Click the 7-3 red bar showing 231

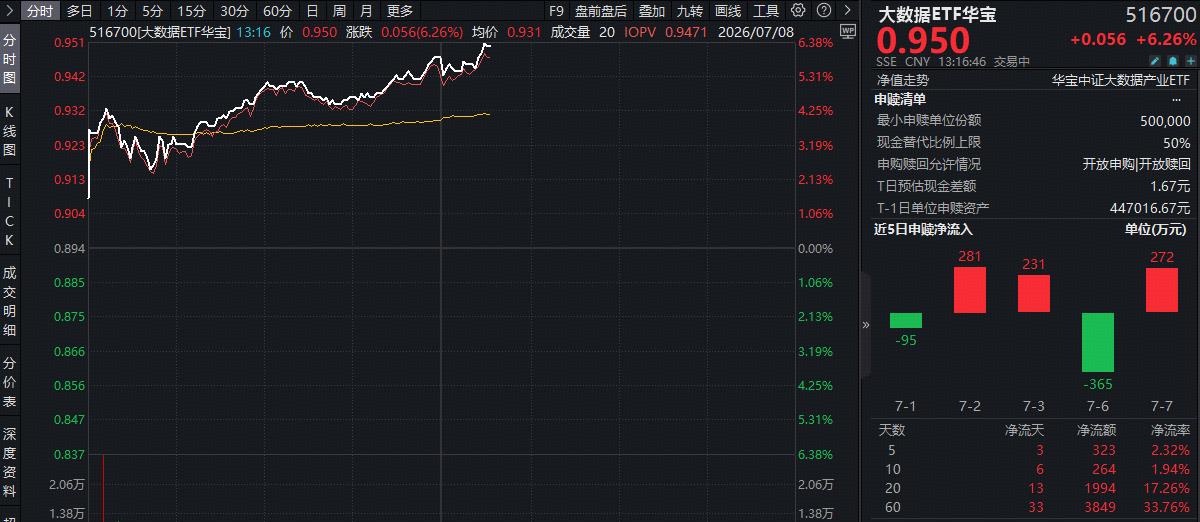1034,294
